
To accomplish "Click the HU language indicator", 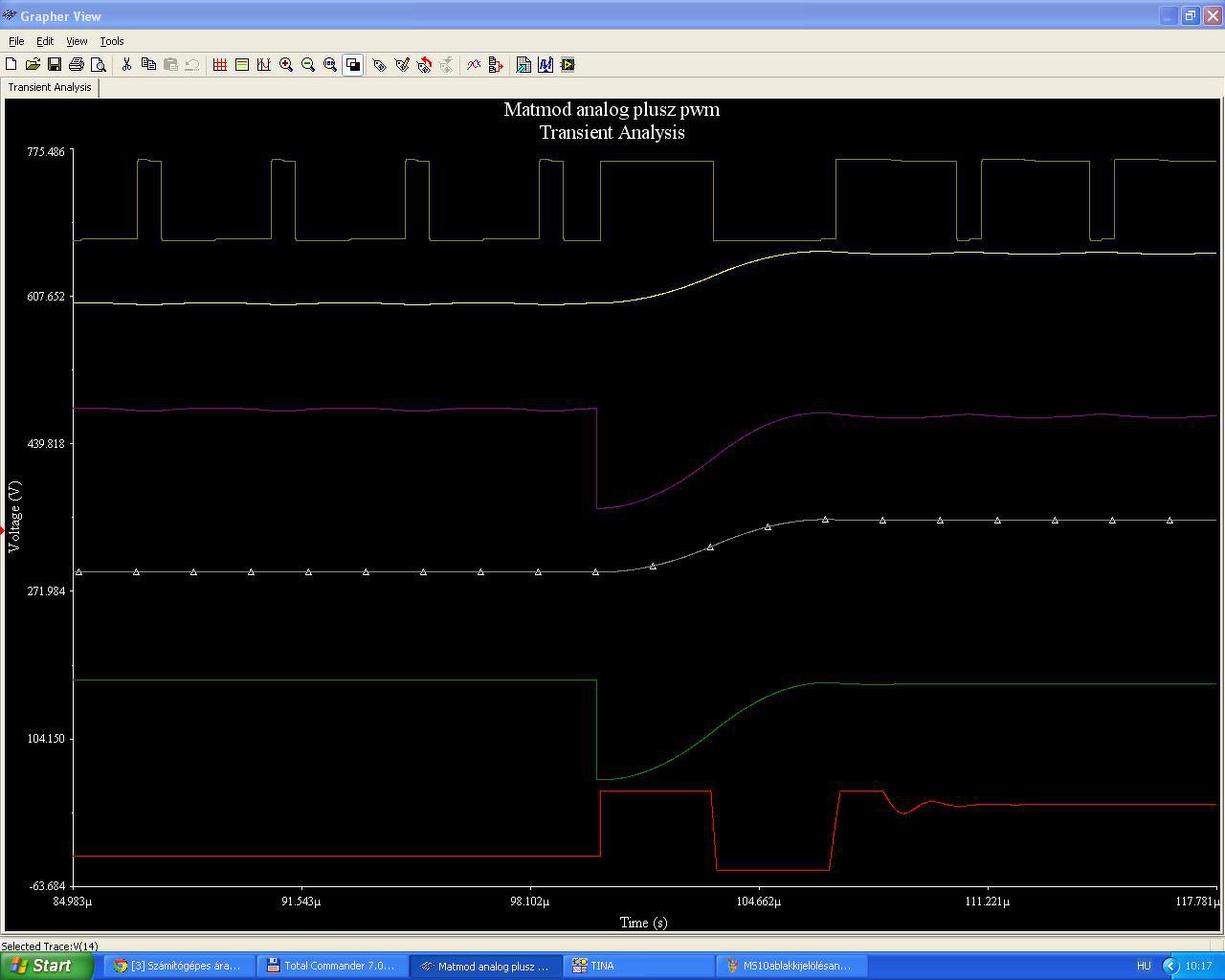I will tap(1144, 966).
